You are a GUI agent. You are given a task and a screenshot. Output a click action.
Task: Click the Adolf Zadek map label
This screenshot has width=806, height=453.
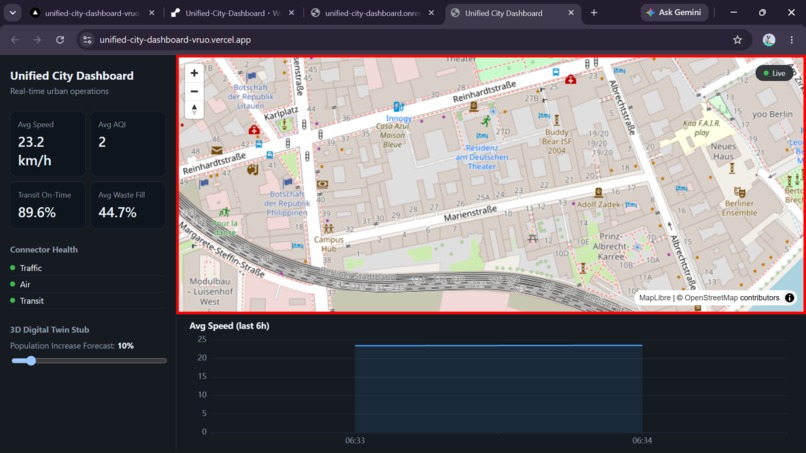[x=598, y=204]
